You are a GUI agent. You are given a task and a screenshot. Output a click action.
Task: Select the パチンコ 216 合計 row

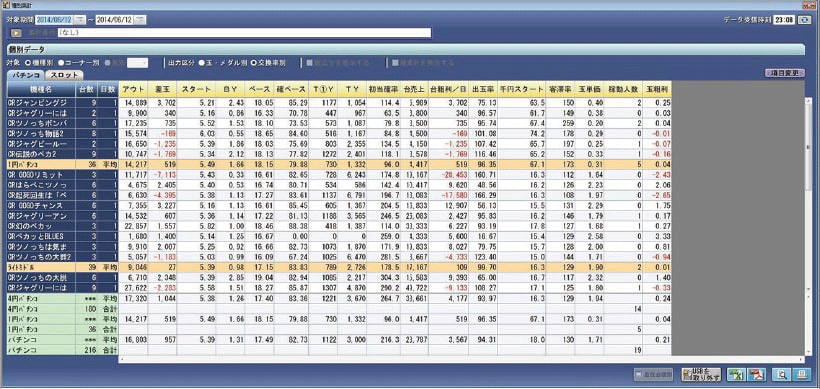tap(339, 350)
